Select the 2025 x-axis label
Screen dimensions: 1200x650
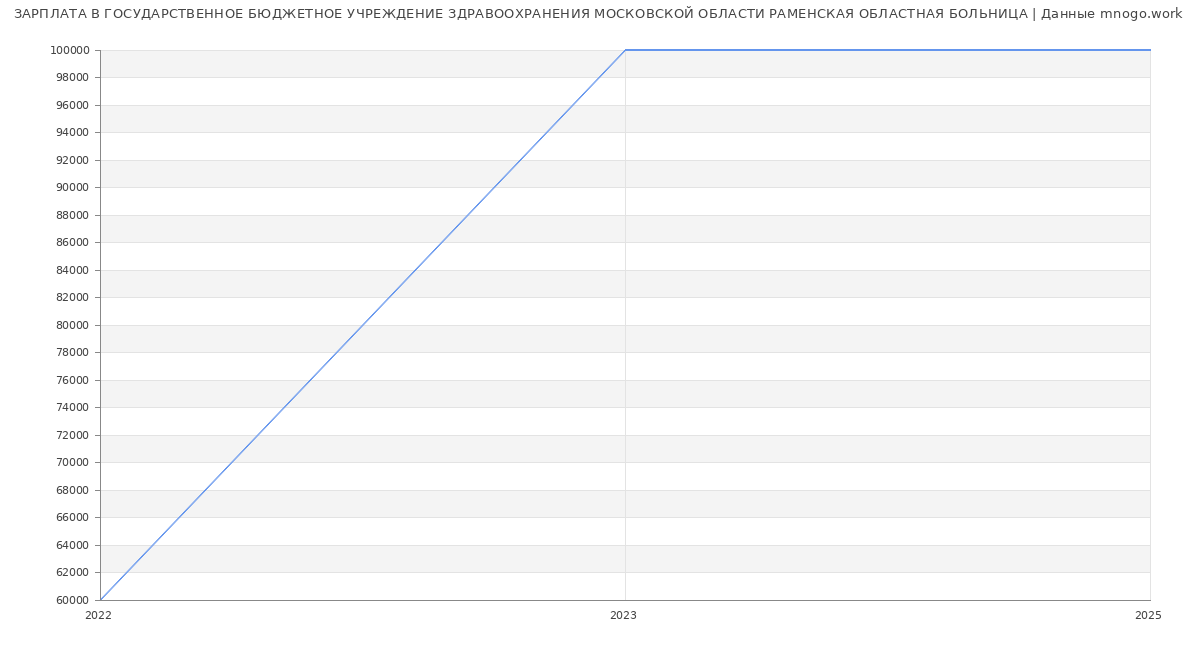pyautogui.click(x=1148, y=616)
